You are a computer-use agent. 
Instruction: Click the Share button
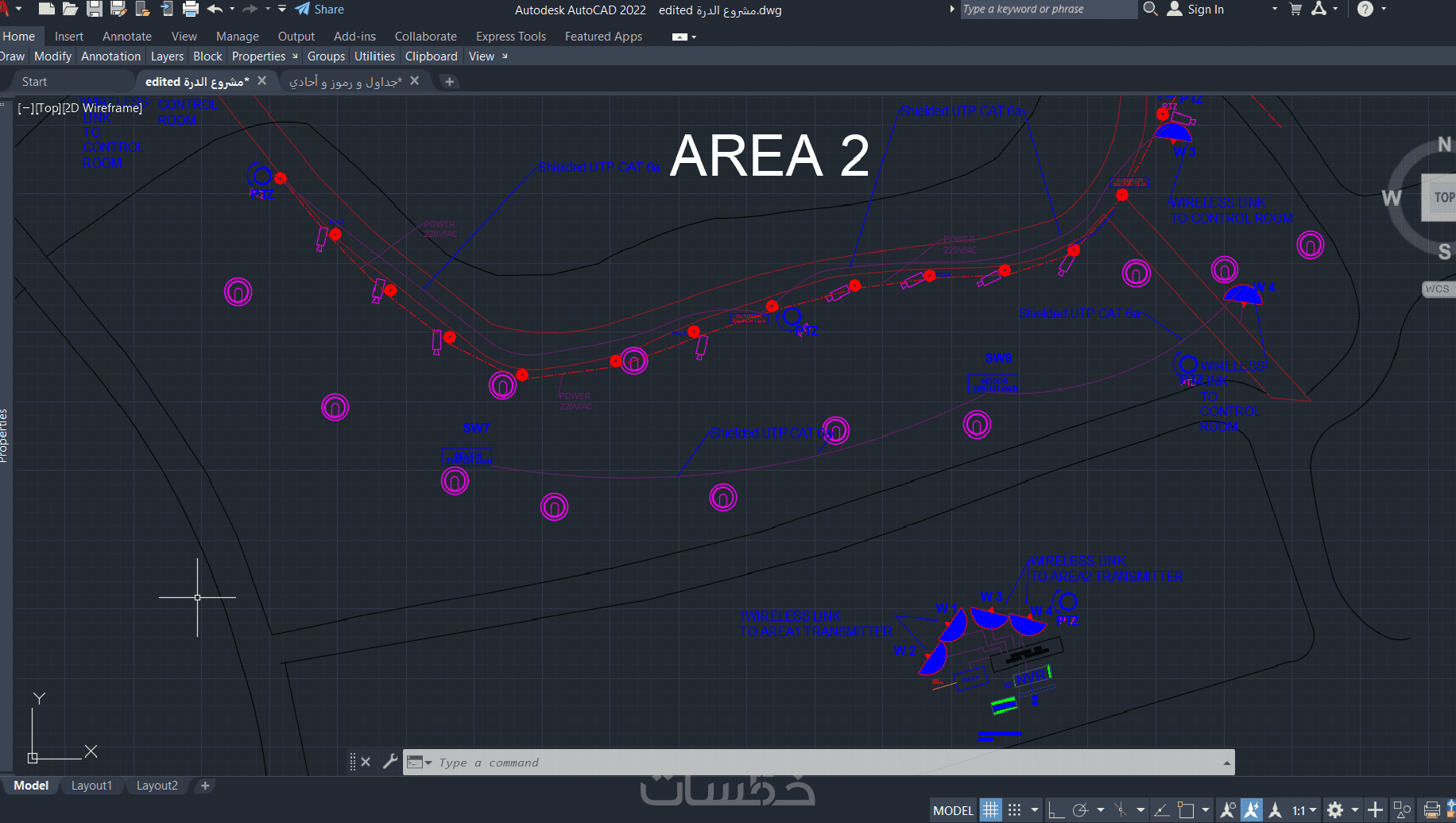click(319, 10)
